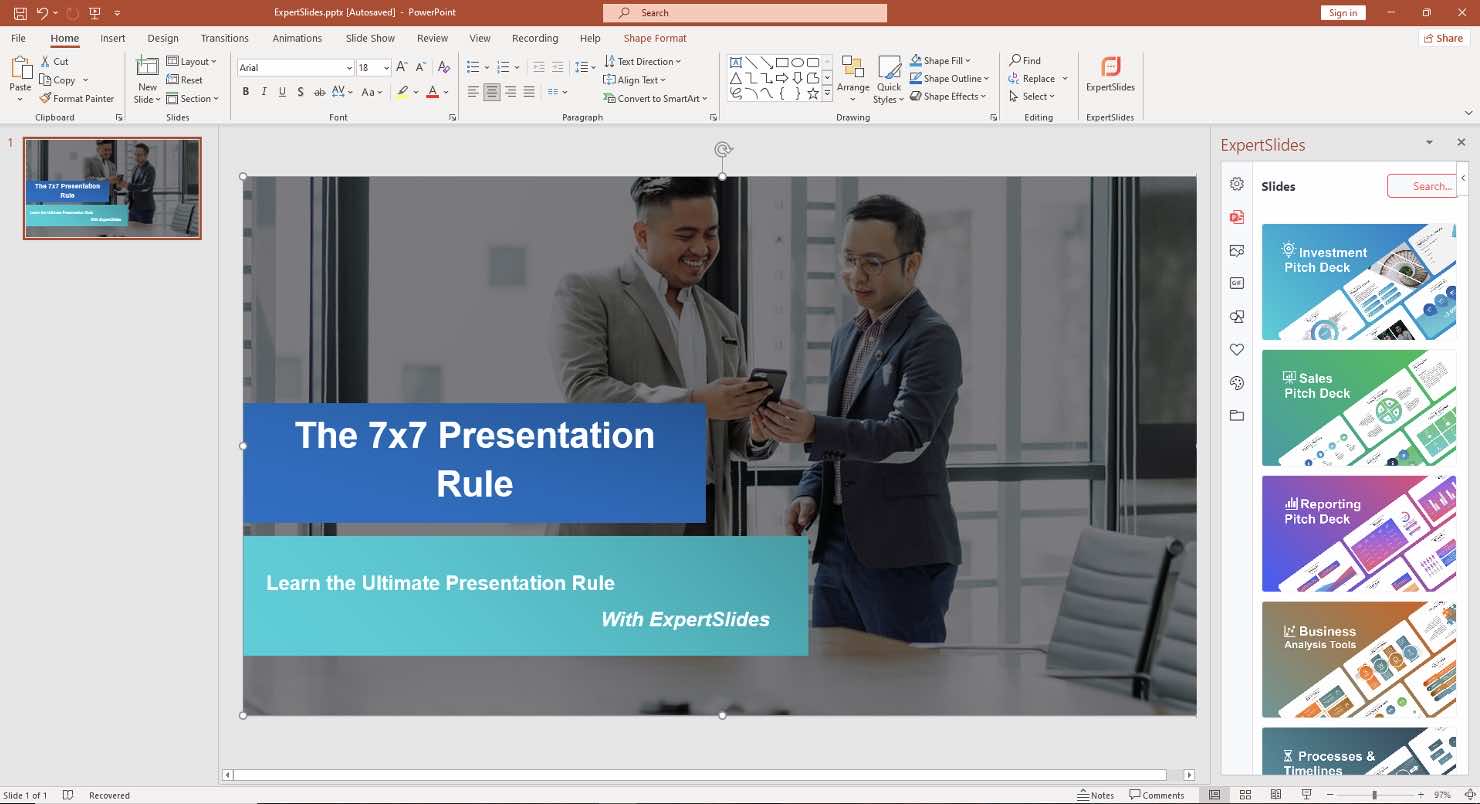
Task: Select the Text Box shape tool
Action: pyautogui.click(x=737, y=62)
